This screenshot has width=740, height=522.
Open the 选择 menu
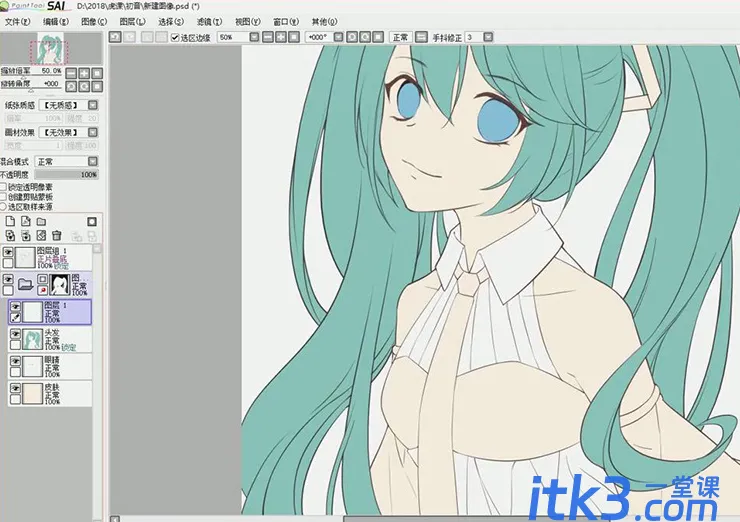[x=171, y=22]
